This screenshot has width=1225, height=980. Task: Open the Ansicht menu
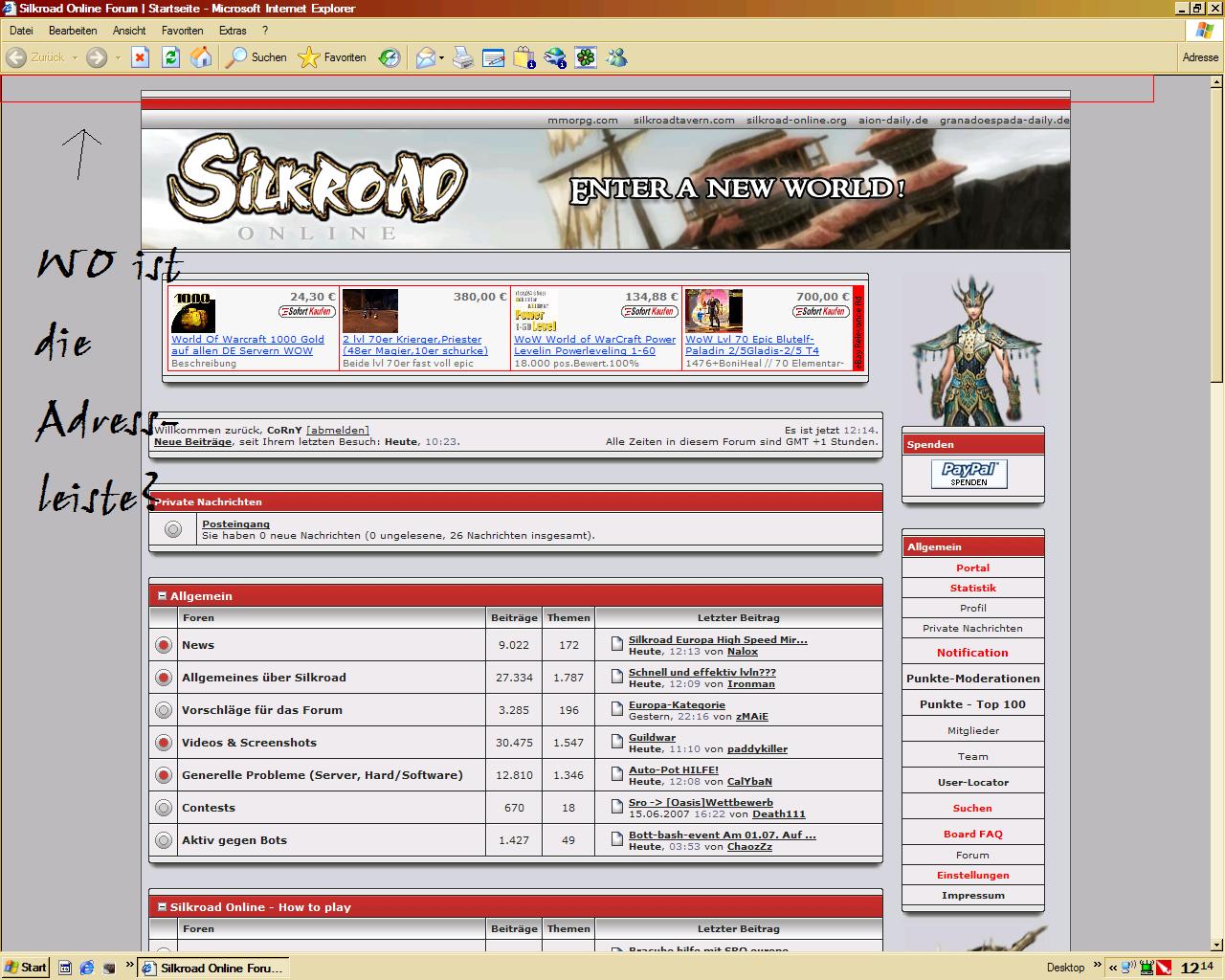[129, 31]
